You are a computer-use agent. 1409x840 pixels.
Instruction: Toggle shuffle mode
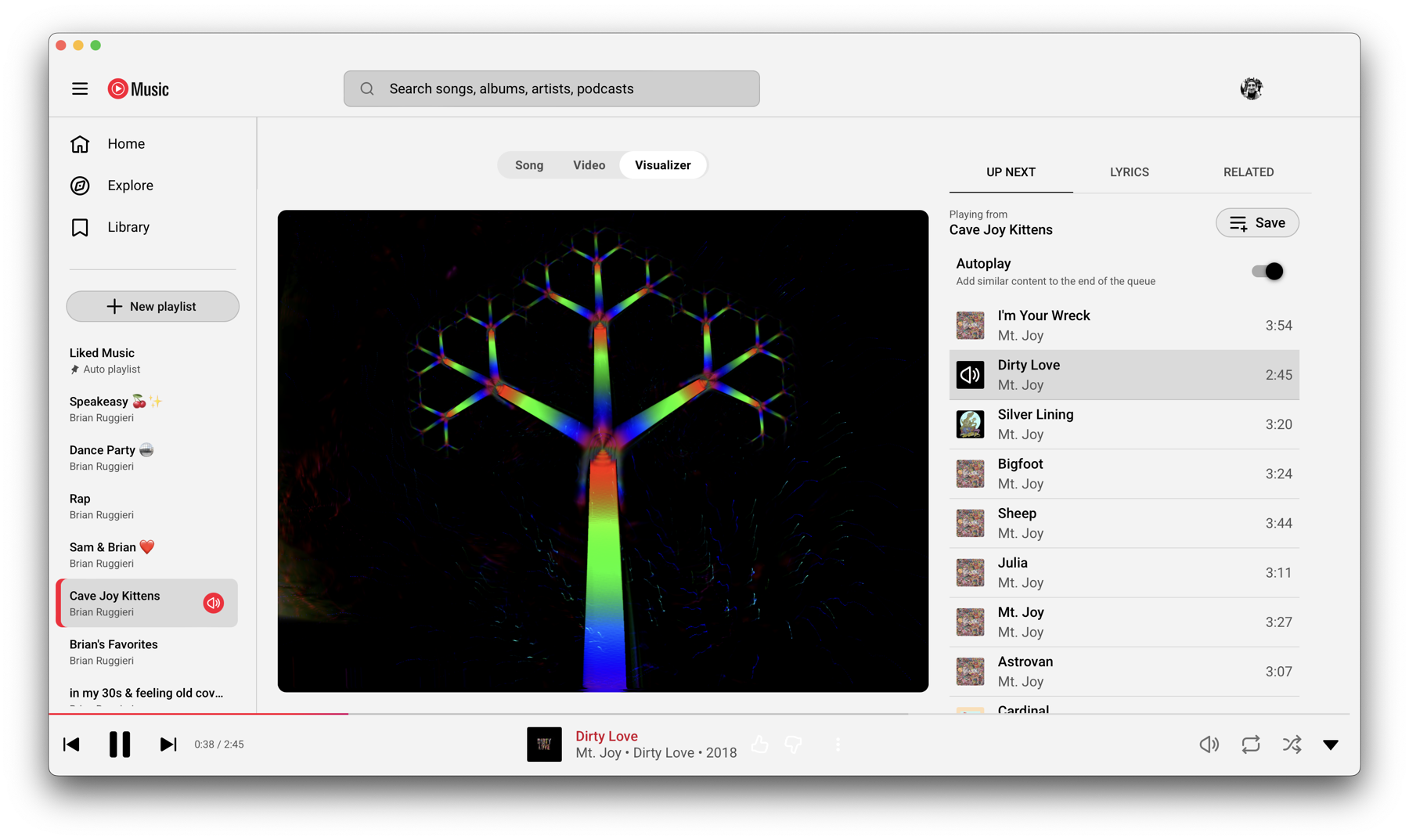pos(1292,744)
